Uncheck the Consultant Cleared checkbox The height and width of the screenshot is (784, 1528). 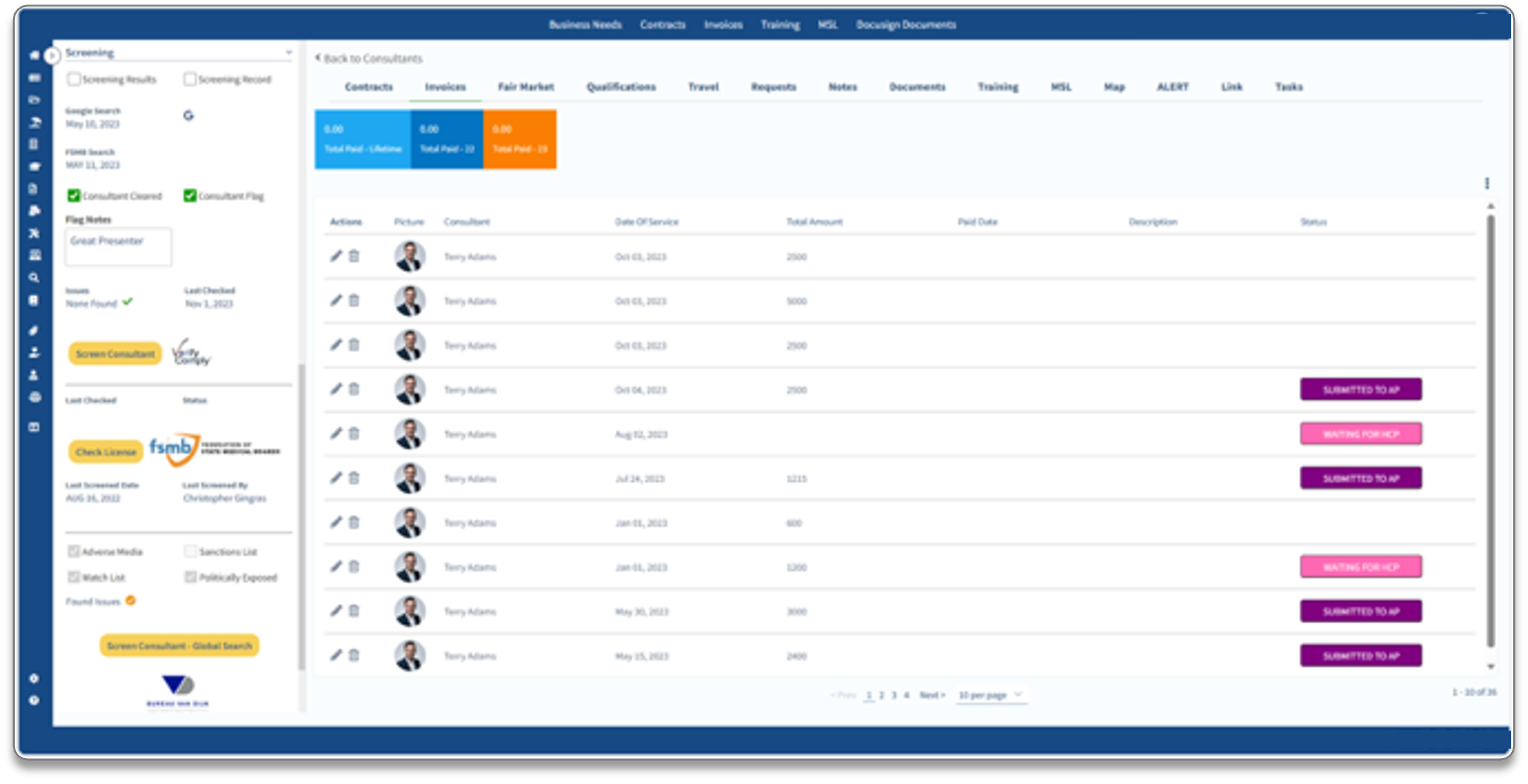(x=74, y=196)
